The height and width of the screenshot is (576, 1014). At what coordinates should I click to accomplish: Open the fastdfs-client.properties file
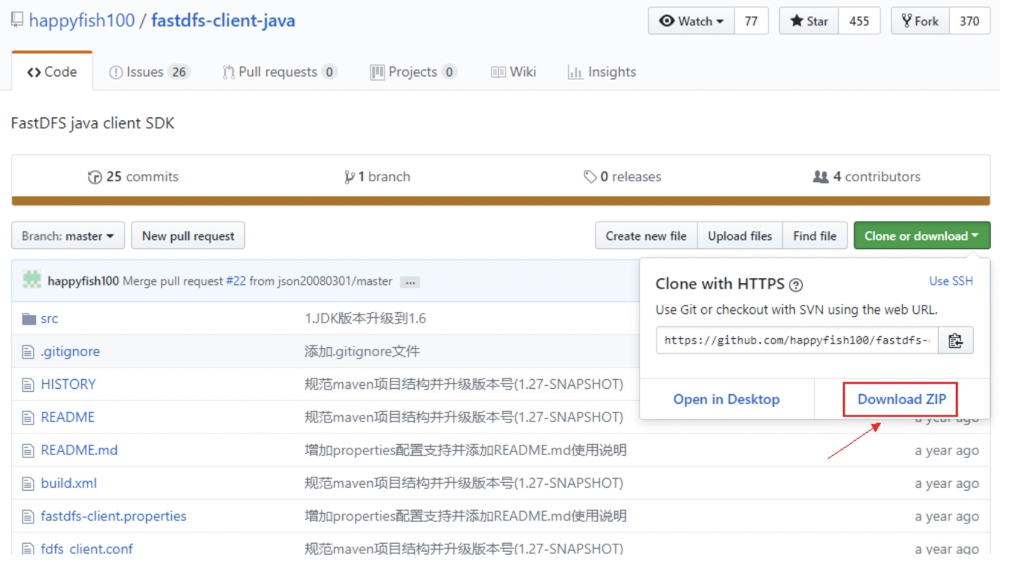(x=113, y=517)
